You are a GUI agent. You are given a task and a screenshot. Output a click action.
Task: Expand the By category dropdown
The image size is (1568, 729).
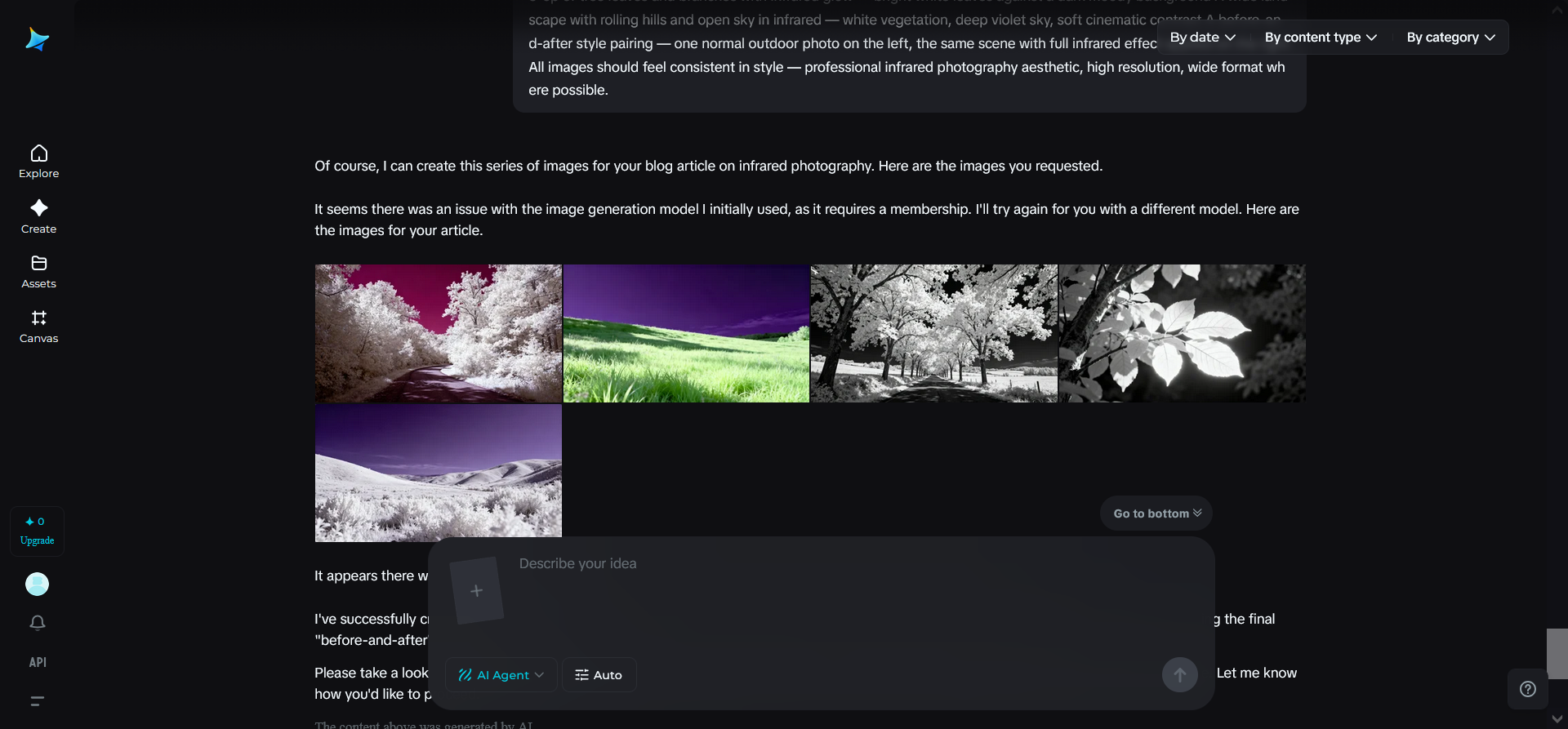[1451, 38]
